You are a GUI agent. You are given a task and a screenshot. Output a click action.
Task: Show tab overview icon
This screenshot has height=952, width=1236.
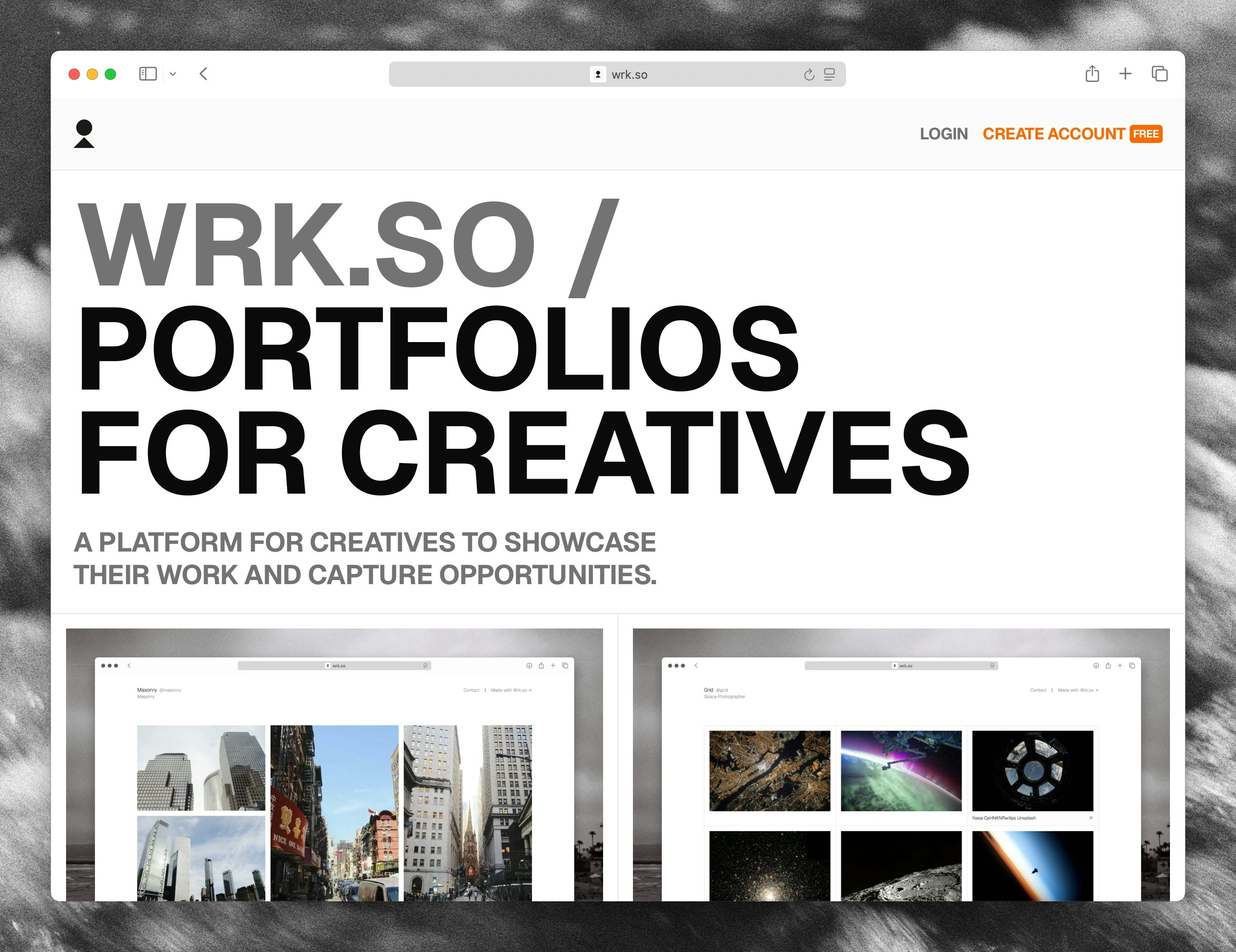pos(1159,74)
